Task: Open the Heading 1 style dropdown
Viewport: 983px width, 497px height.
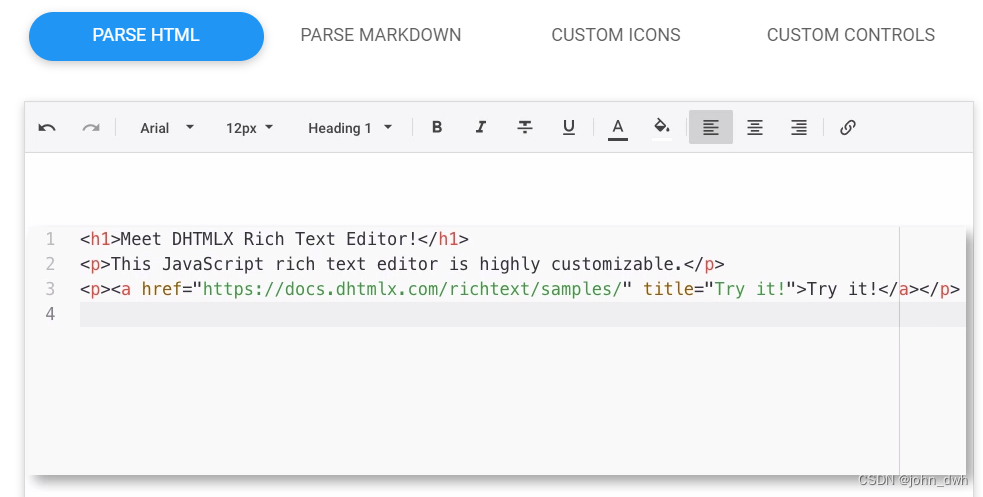Action: [x=350, y=128]
